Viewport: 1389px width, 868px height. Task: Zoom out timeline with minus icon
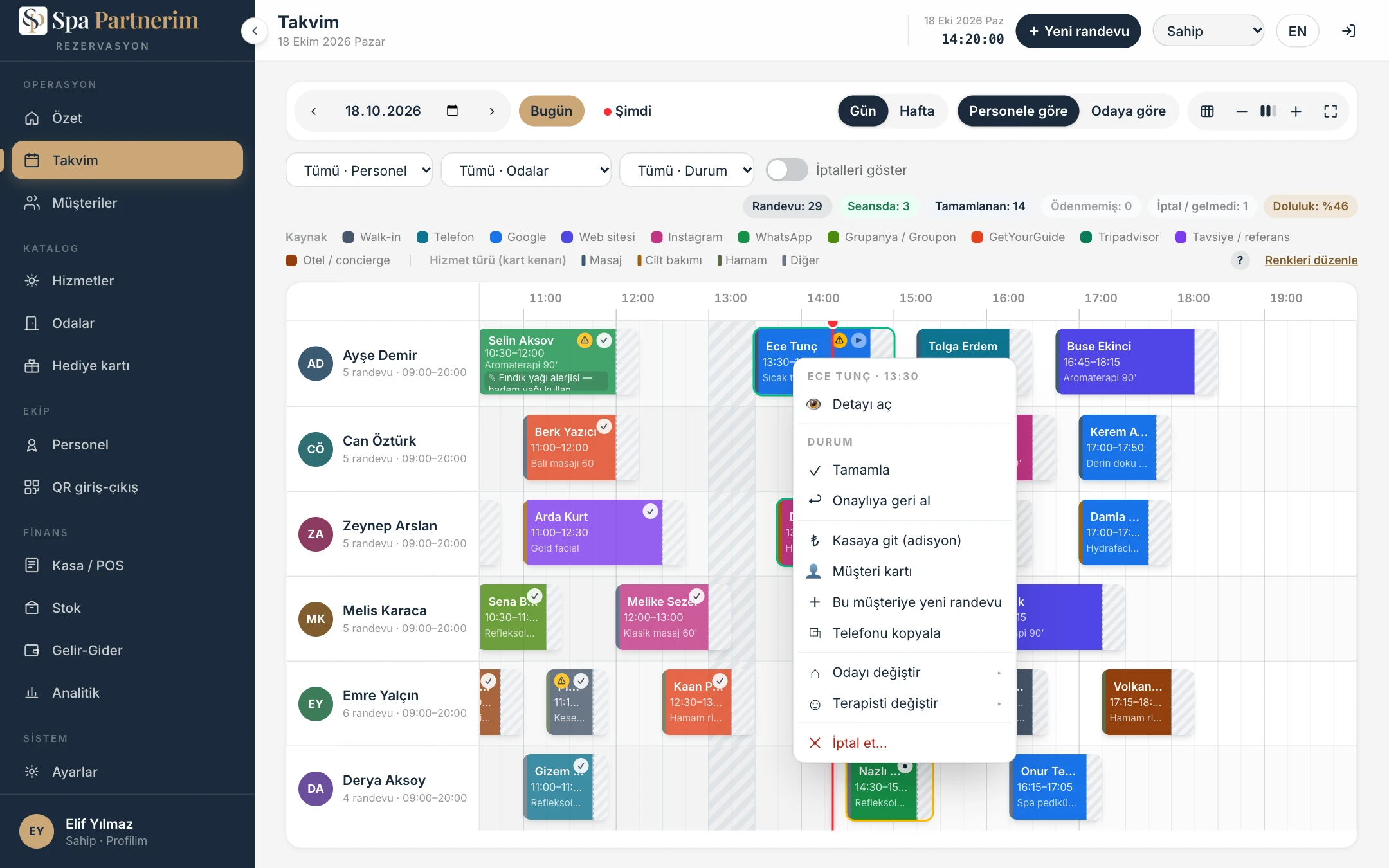pos(1242,111)
